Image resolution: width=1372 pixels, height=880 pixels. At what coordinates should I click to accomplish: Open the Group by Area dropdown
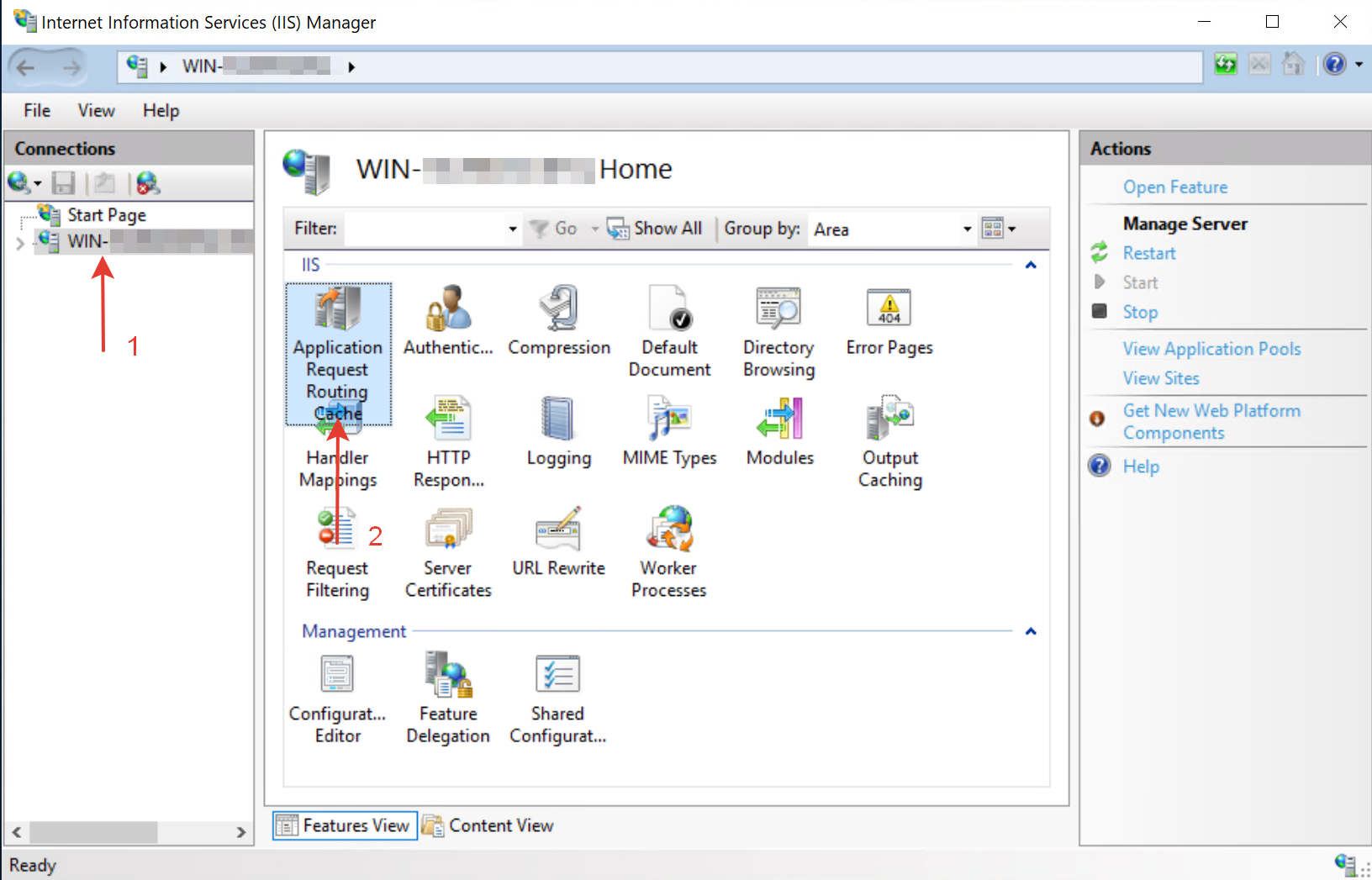tap(967, 229)
